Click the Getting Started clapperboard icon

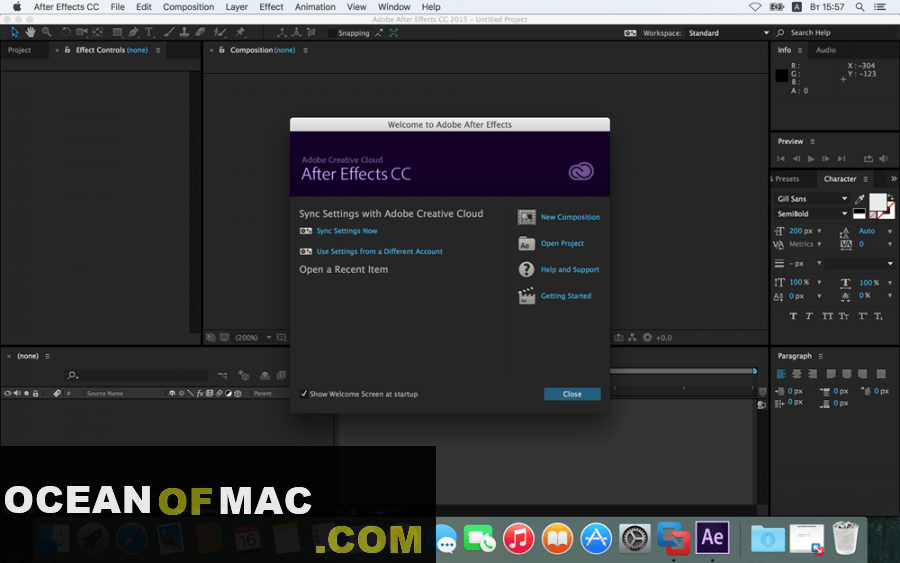point(526,296)
